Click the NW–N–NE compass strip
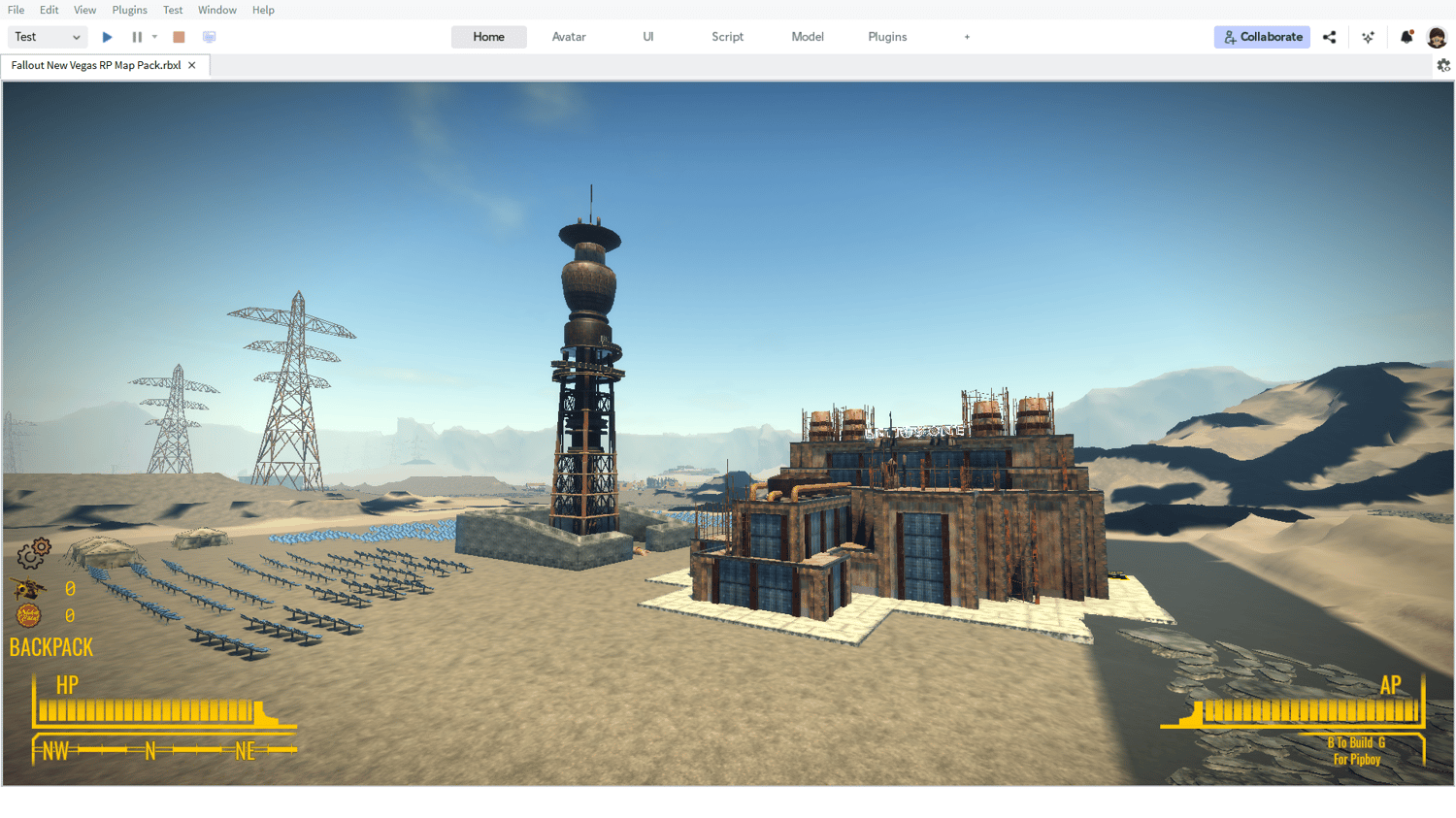The width and height of the screenshot is (1456, 818). [x=164, y=750]
